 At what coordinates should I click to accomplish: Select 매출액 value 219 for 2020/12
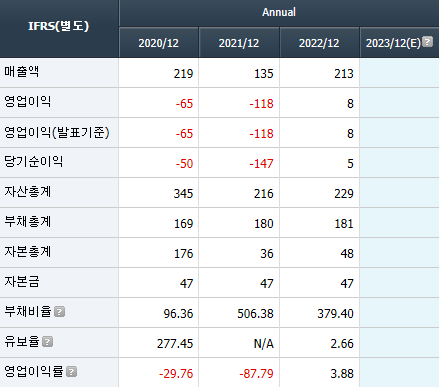(x=183, y=74)
